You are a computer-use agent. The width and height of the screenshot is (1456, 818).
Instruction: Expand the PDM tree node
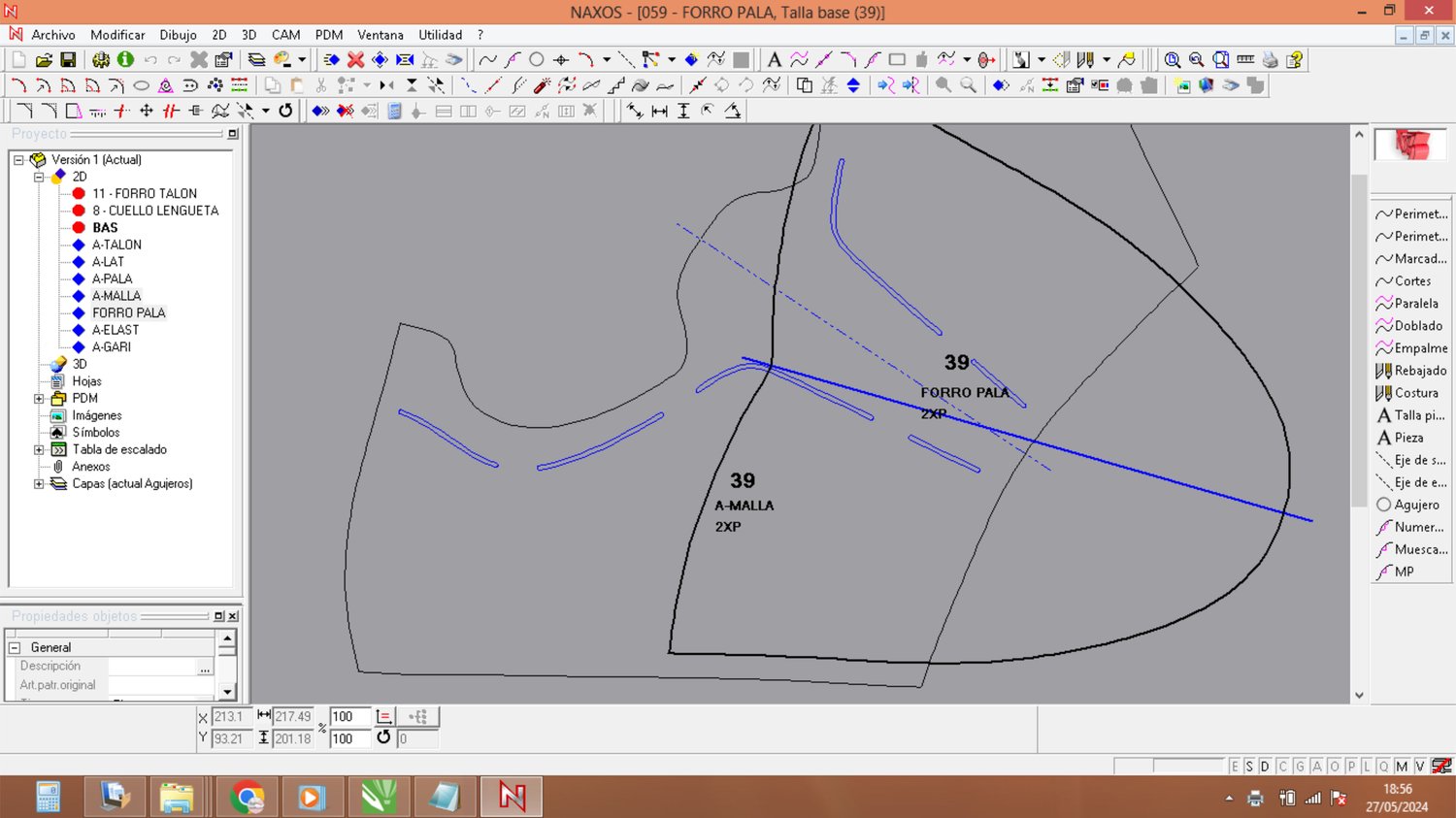(x=39, y=399)
